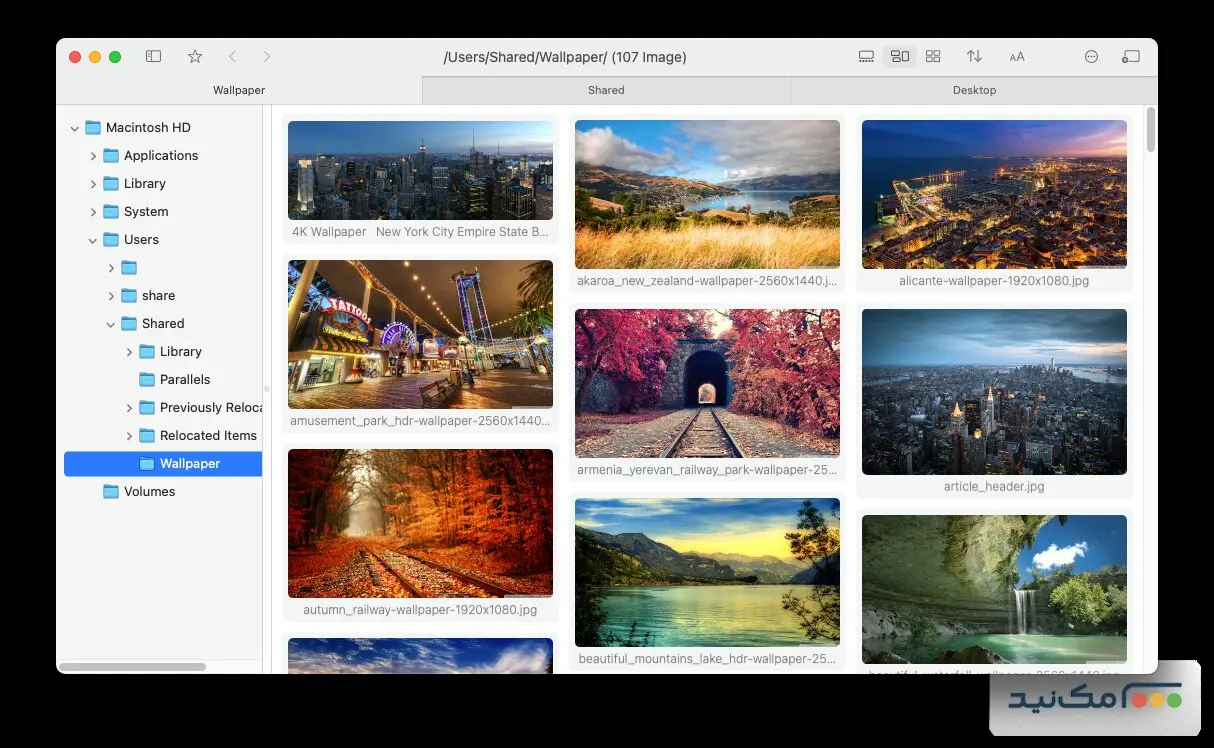Open the more options ellipsis menu
The height and width of the screenshot is (748, 1214).
point(1091,57)
